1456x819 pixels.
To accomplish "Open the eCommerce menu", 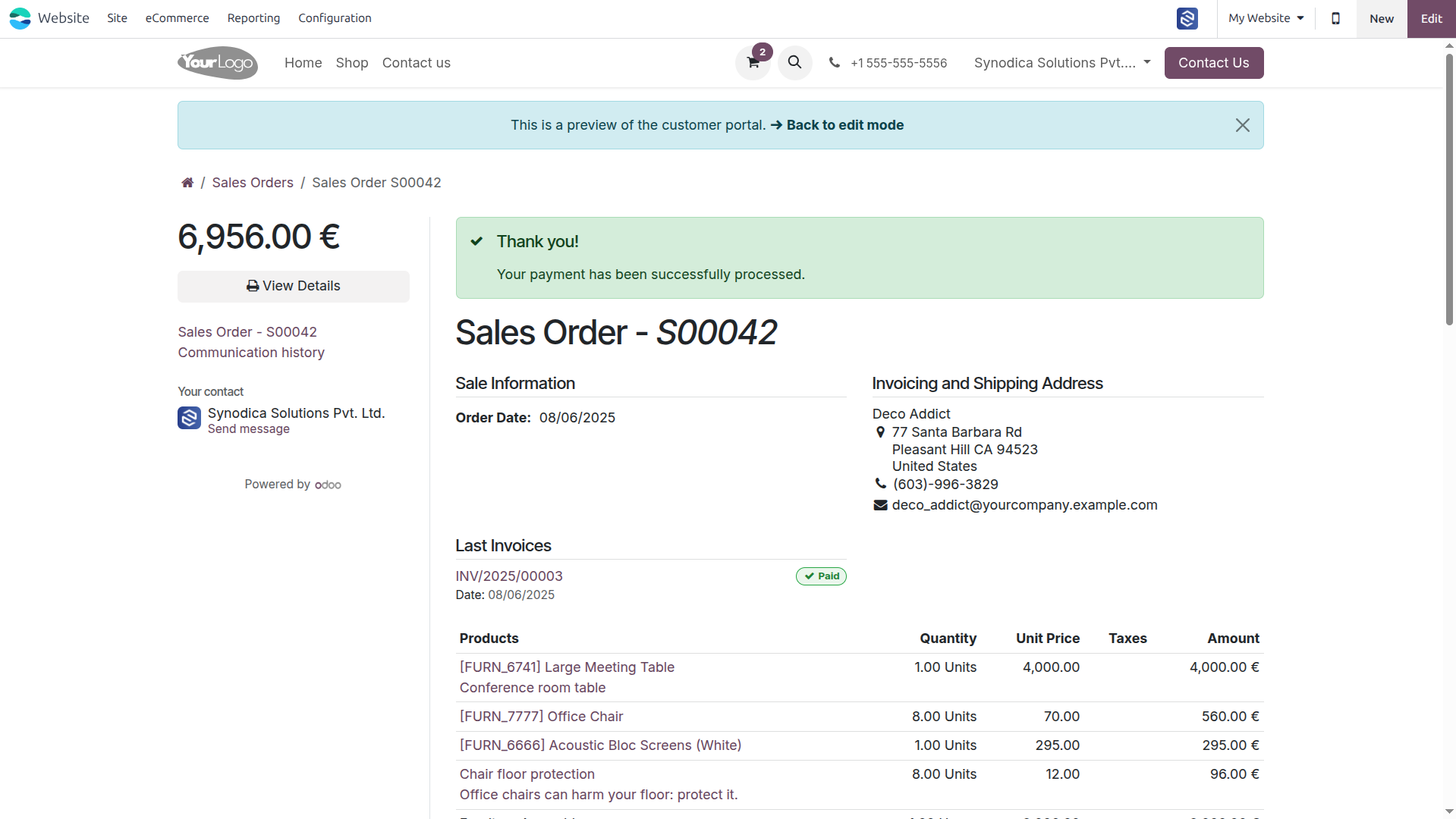I will [x=177, y=18].
